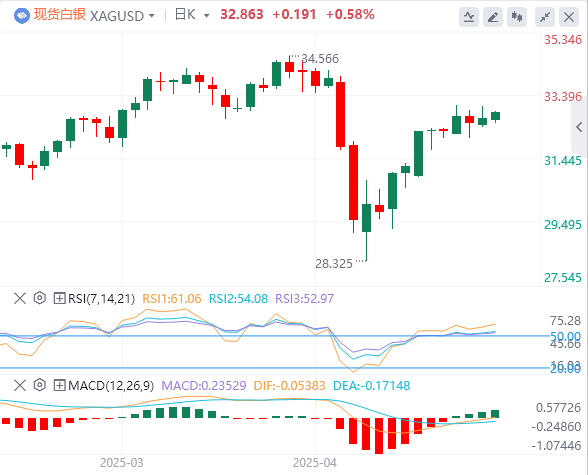This screenshot has height=475, width=588.
Task: Add indicator next to RSI plus icon
Action: pos(59,298)
